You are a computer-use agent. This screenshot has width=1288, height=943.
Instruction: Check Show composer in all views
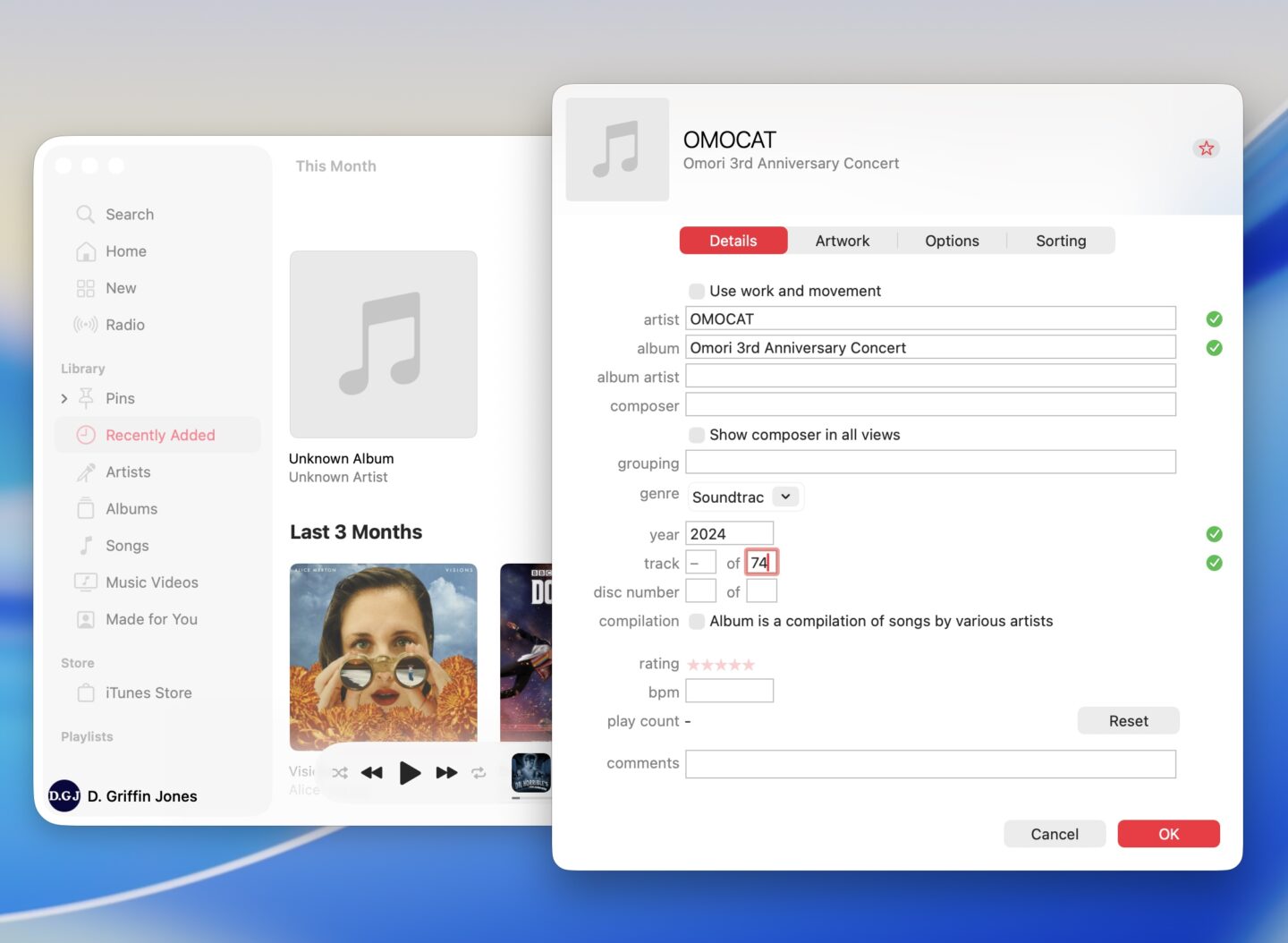coord(696,435)
